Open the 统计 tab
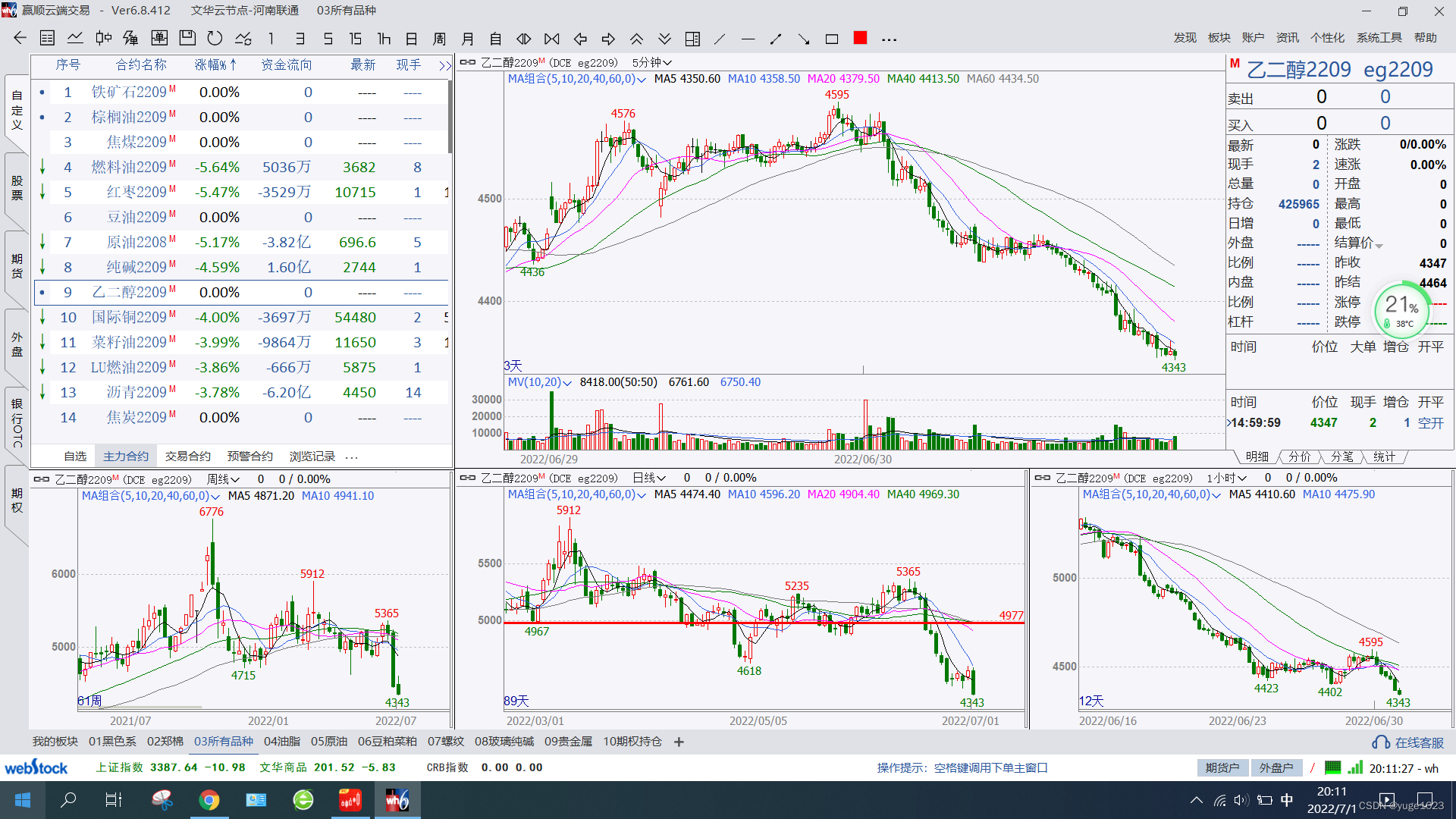1456x819 pixels. click(1384, 457)
